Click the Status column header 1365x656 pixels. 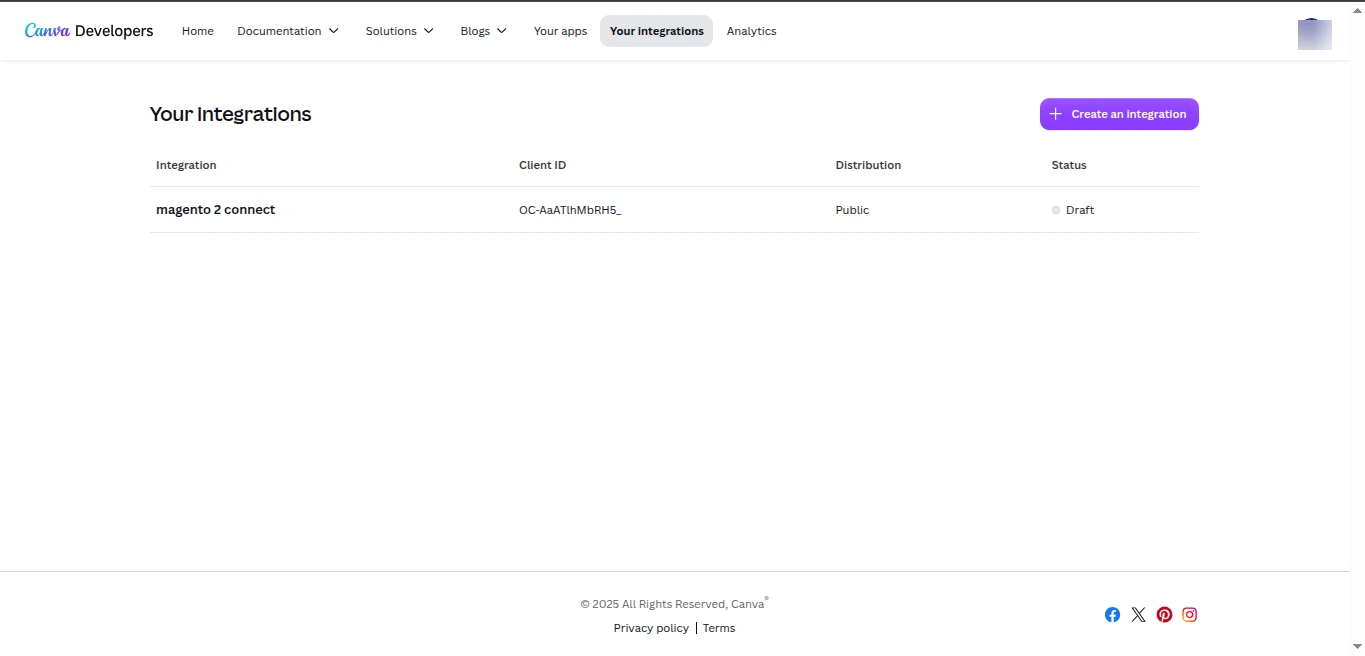1069,165
